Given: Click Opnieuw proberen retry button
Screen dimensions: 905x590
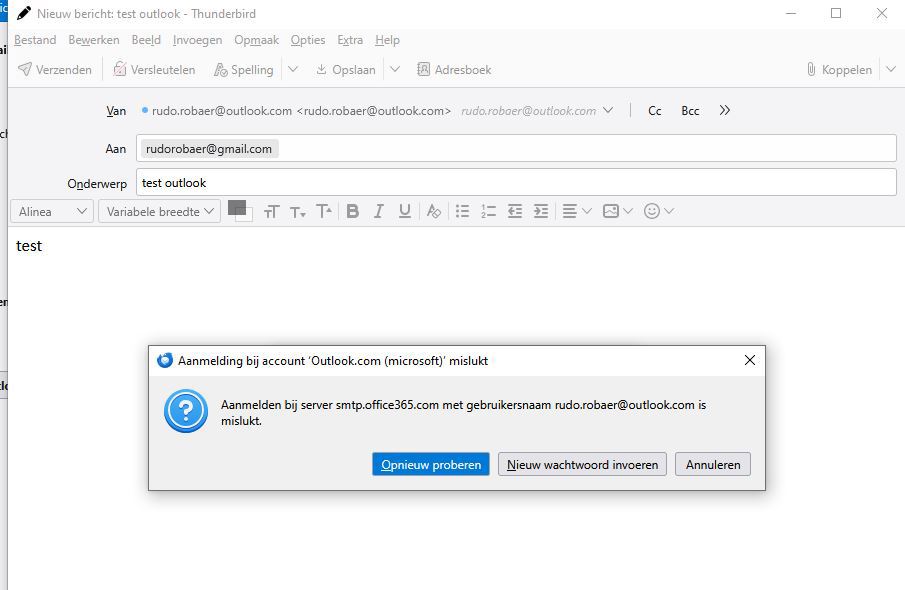Looking at the screenshot, I should [431, 464].
